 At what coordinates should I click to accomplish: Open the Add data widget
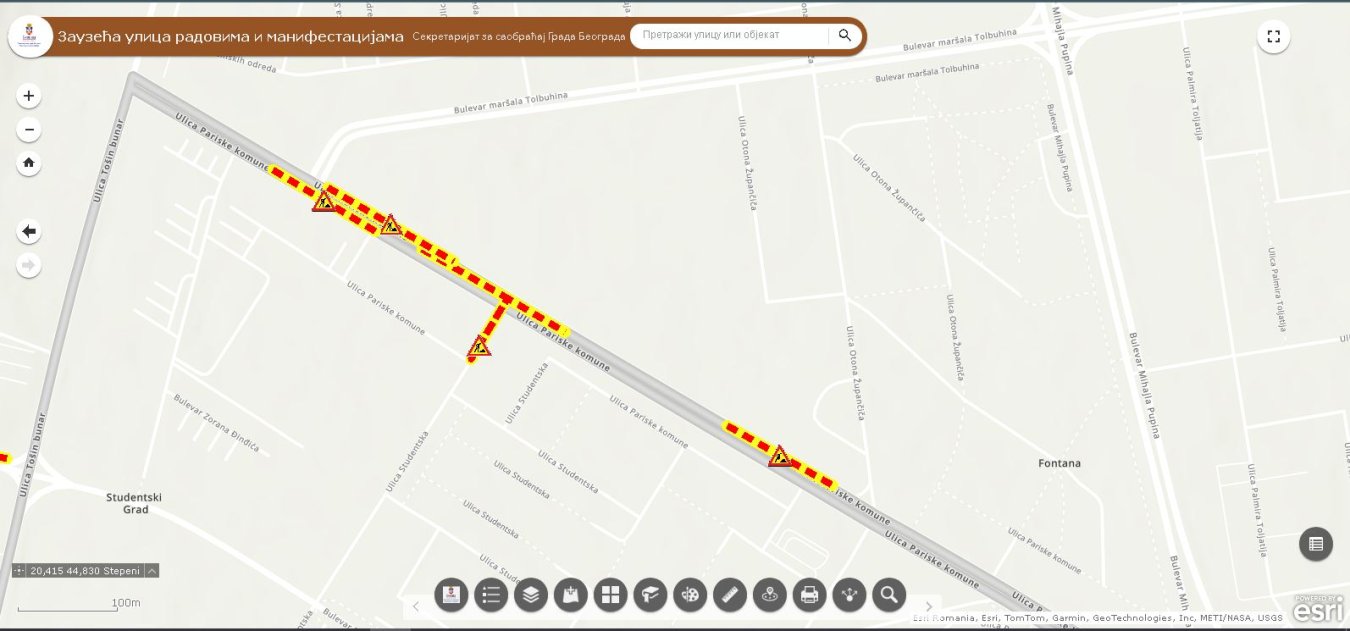click(x=570, y=595)
